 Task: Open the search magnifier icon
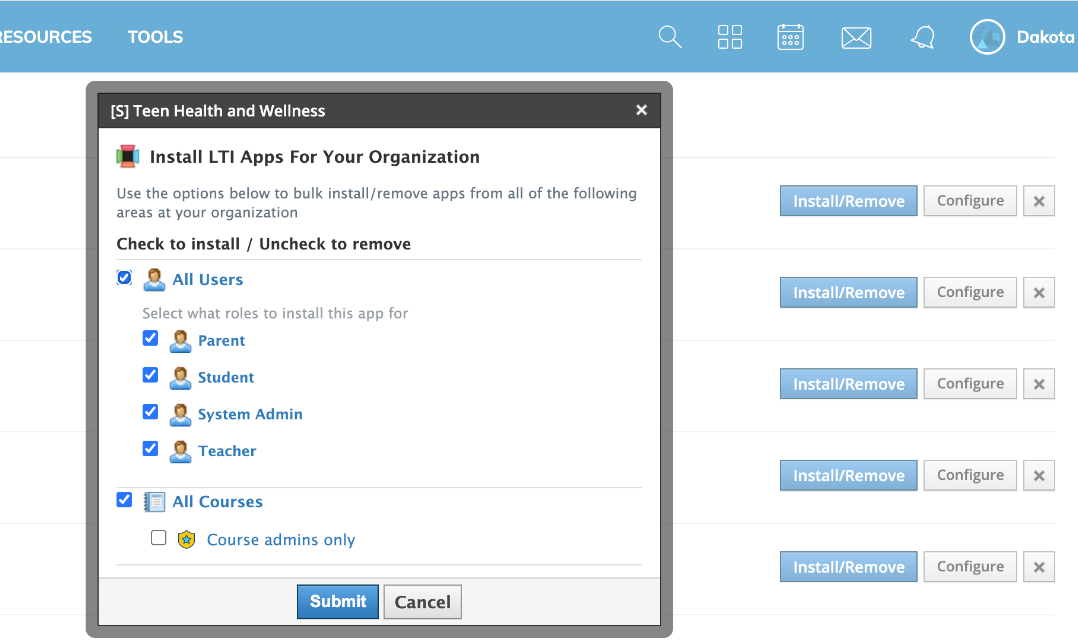pos(669,37)
